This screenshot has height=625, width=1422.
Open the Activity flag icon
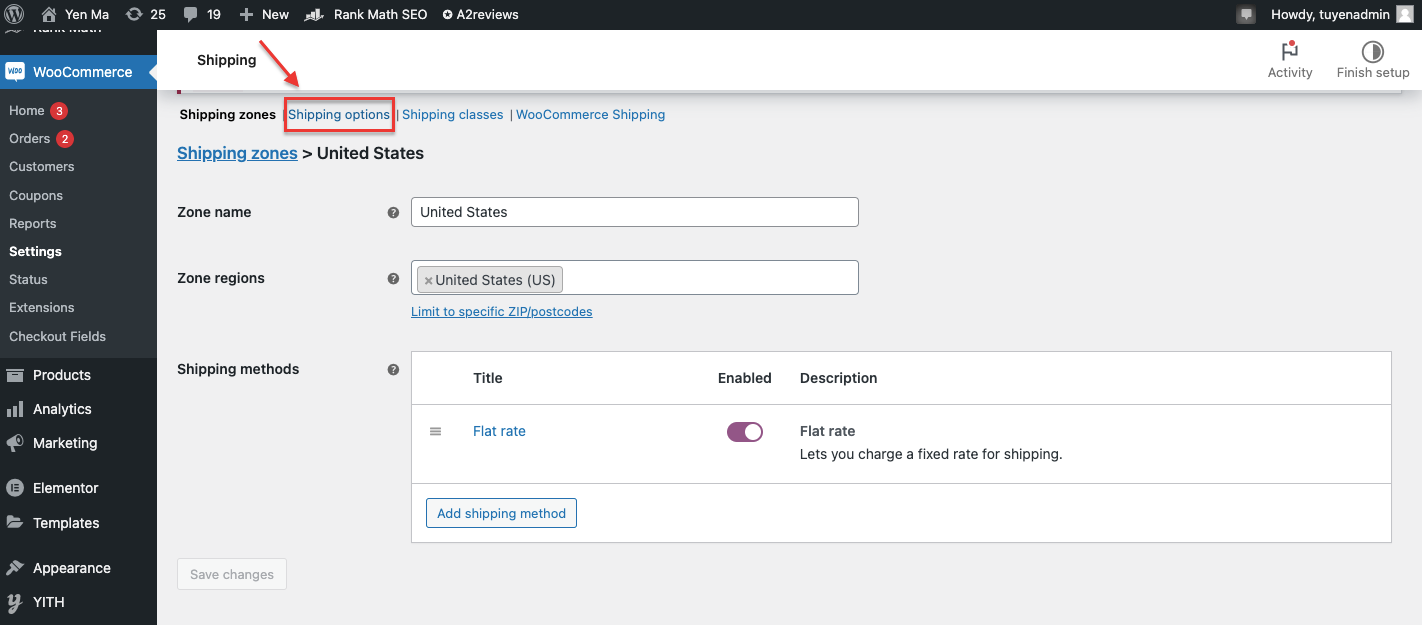(1290, 51)
